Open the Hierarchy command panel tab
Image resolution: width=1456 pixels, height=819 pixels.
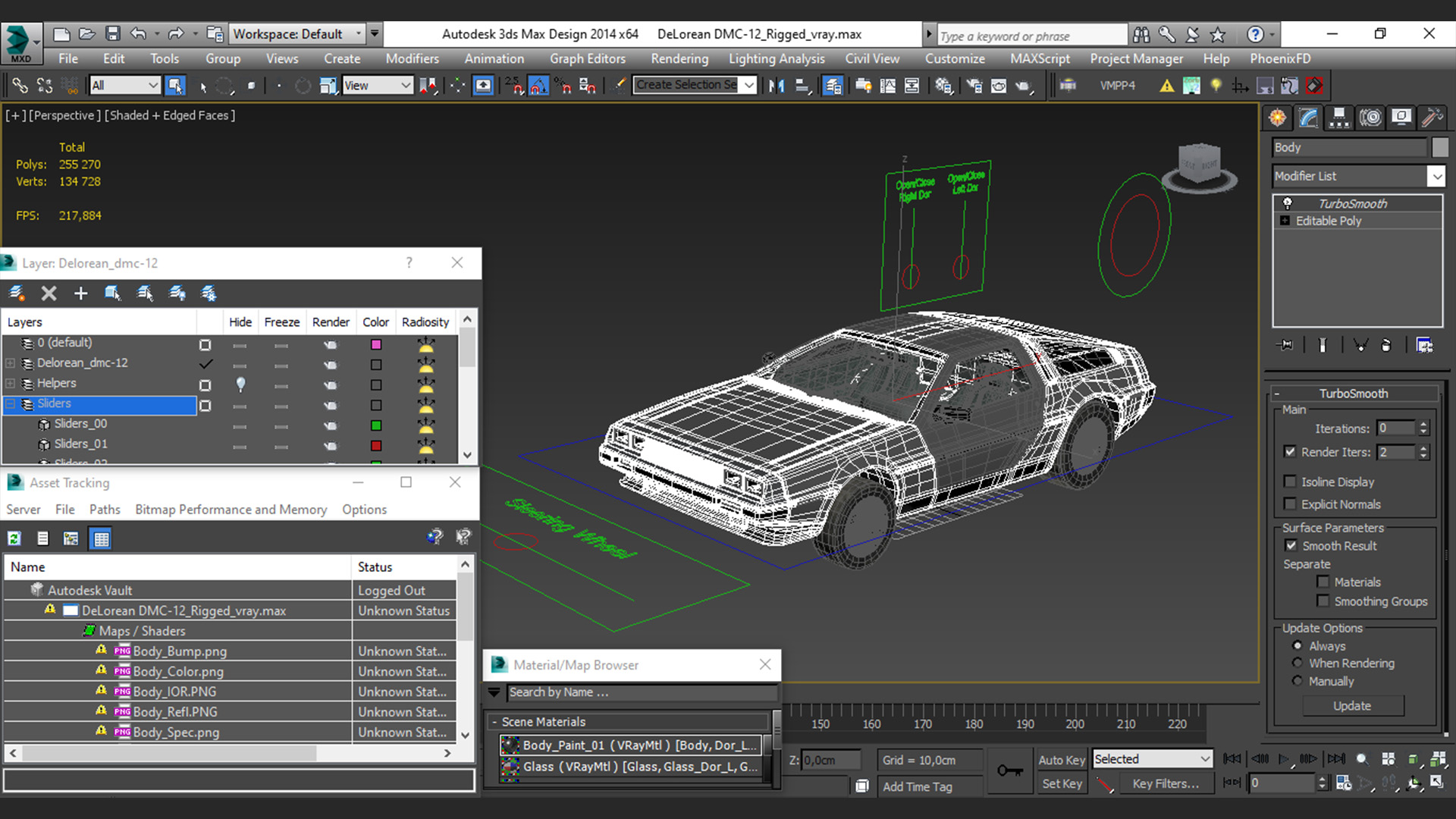(1339, 118)
